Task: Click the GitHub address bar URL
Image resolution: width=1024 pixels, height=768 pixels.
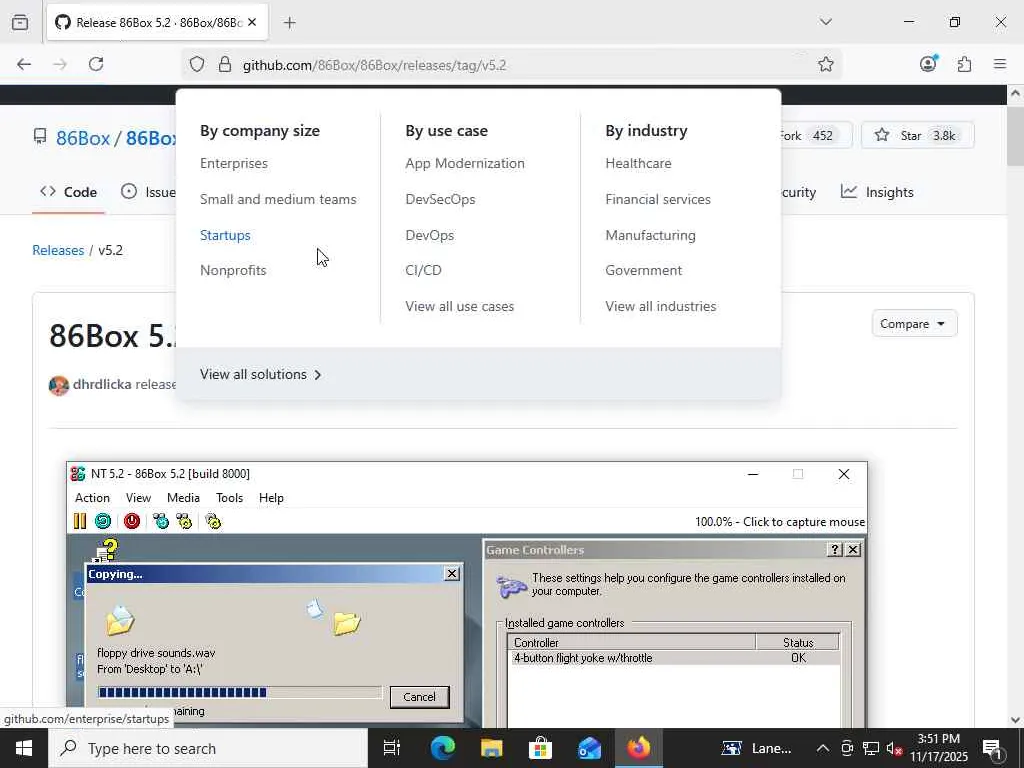Action: pos(374,65)
